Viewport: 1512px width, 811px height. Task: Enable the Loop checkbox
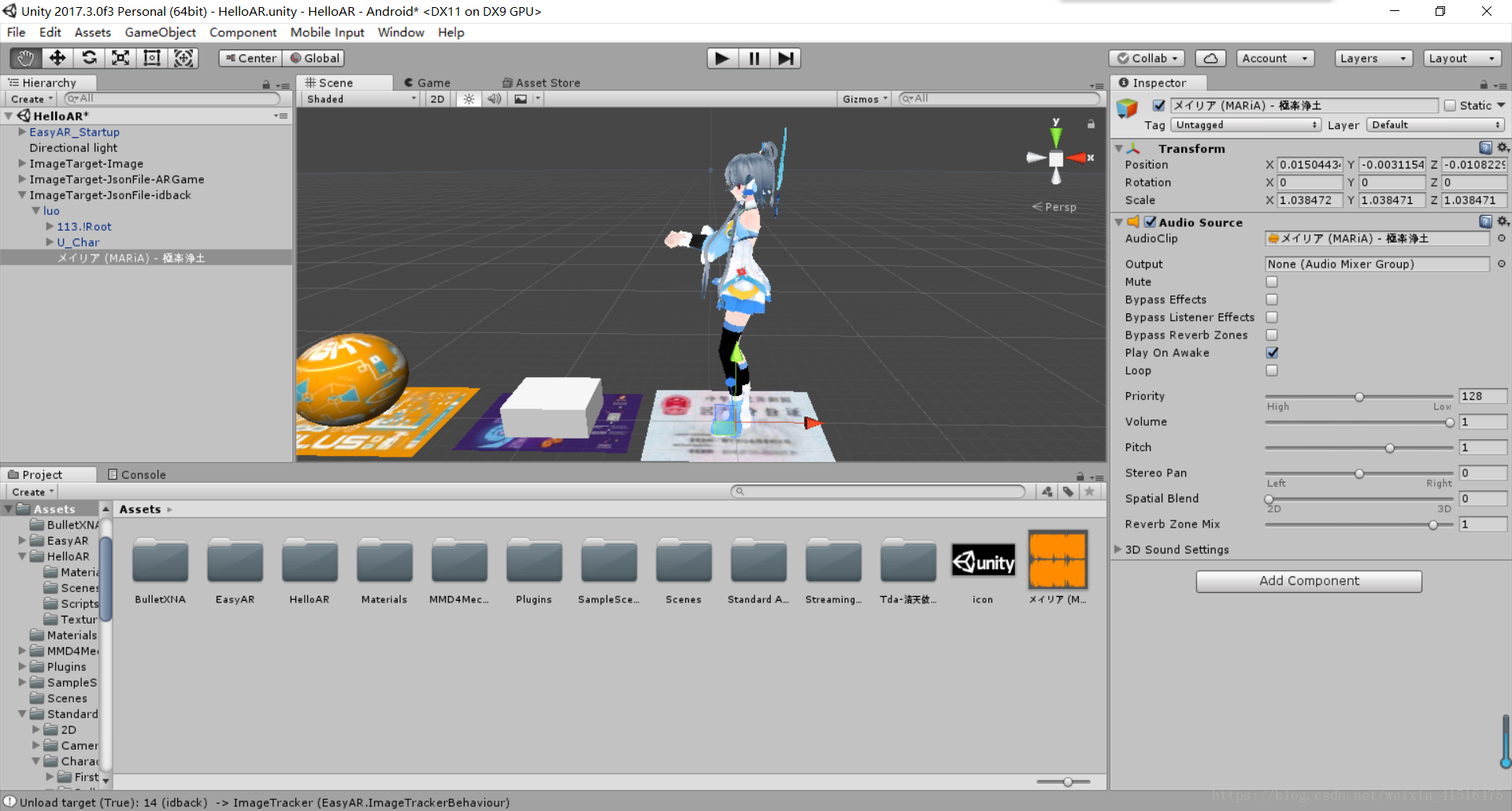point(1272,371)
